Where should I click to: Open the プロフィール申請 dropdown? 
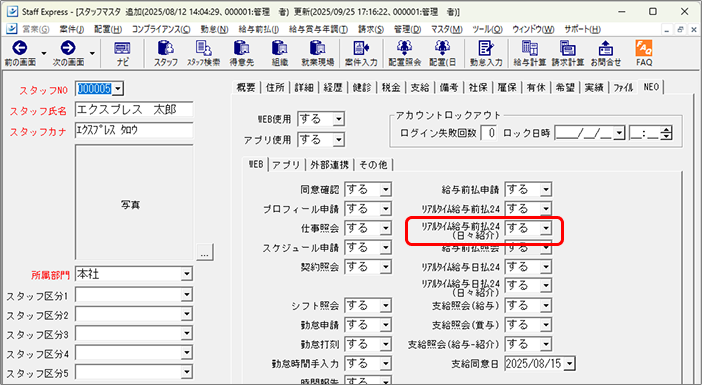coord(385,209)
